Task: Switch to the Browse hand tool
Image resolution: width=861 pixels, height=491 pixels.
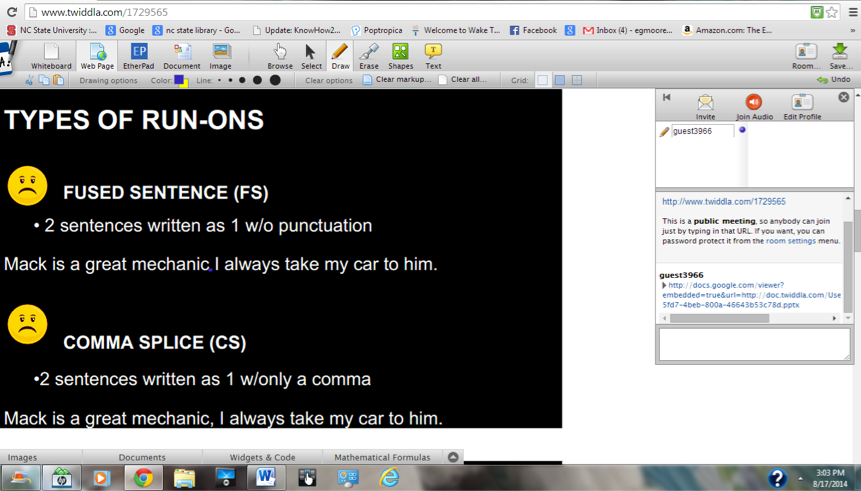Action: (280, 55)
